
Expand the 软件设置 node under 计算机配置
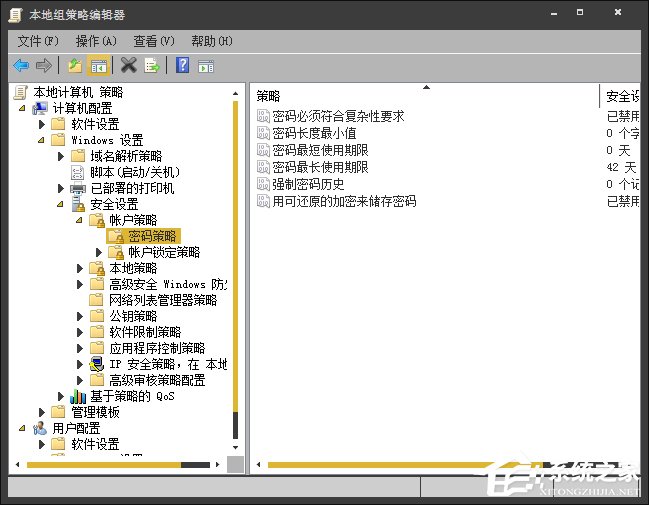click(x=41, y=124)
